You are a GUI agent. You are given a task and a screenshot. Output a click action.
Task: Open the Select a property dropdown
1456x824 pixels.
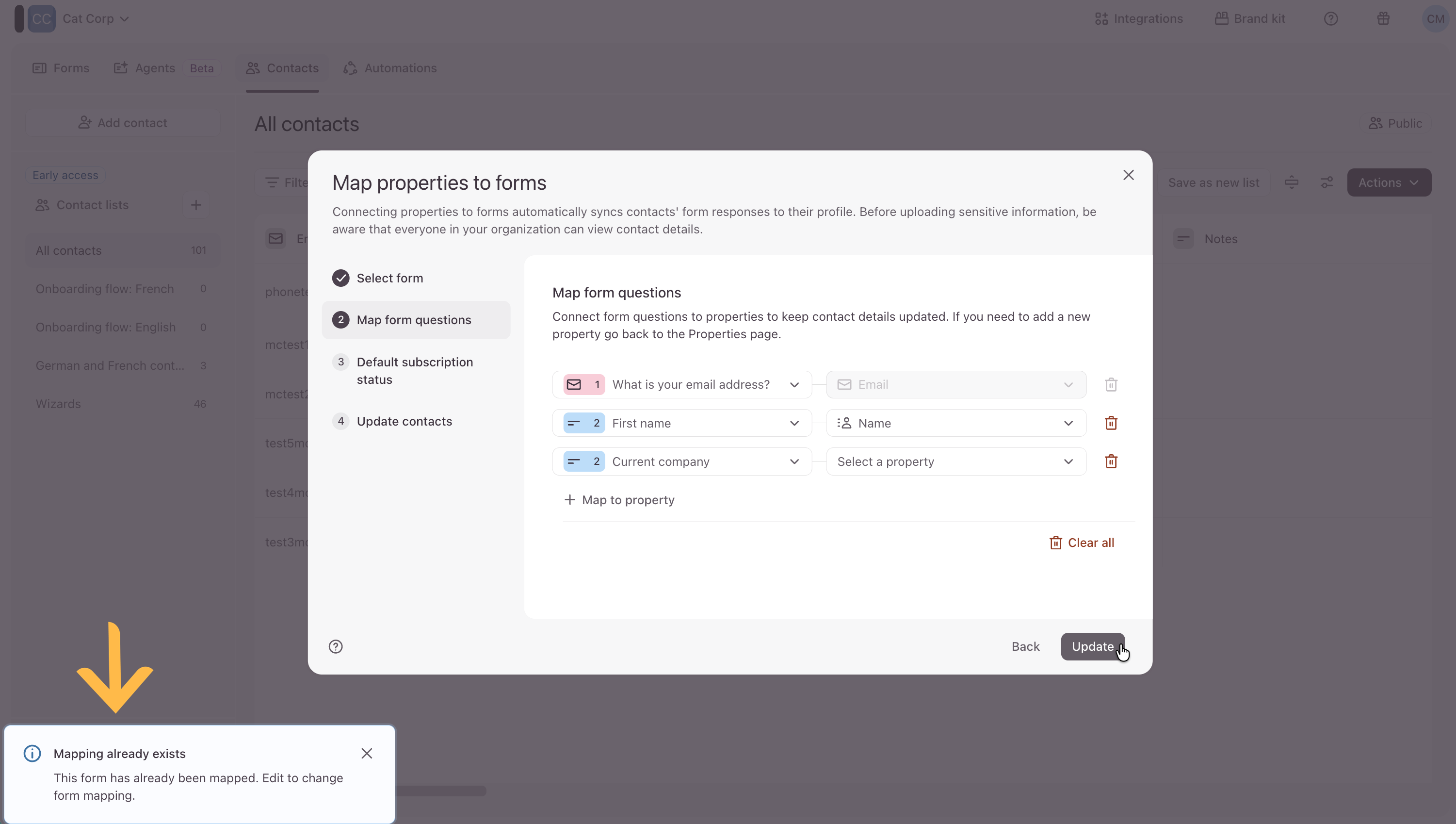pos(955,461)
